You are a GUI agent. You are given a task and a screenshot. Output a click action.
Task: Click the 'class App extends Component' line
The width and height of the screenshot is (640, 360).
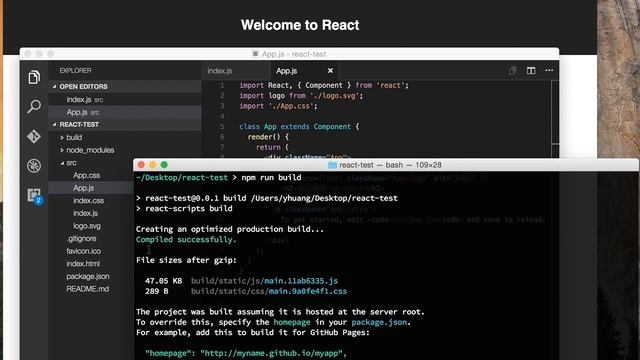299,127
